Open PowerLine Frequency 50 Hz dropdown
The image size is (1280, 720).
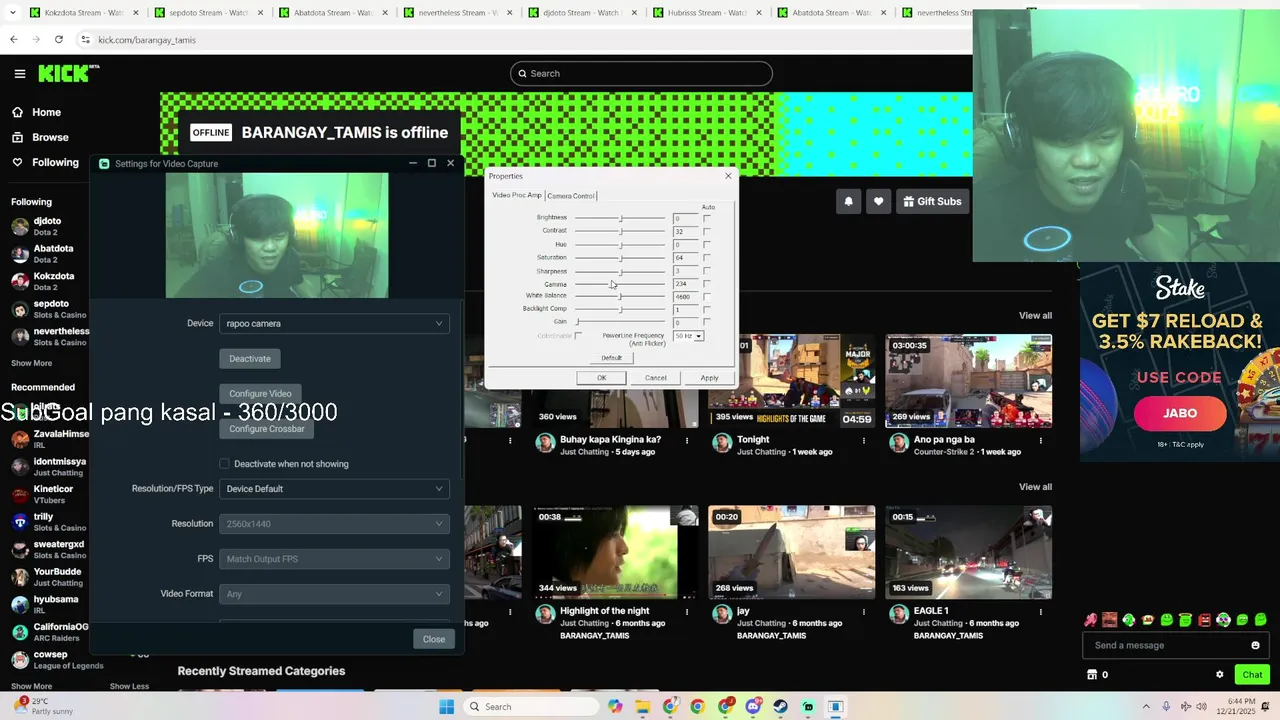(688, 336)
